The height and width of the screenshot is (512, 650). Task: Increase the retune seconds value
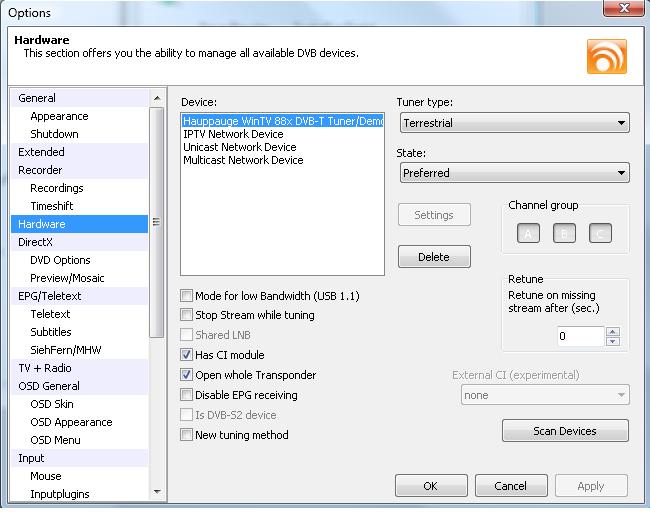pyautogui.click(x=613, y=331)
